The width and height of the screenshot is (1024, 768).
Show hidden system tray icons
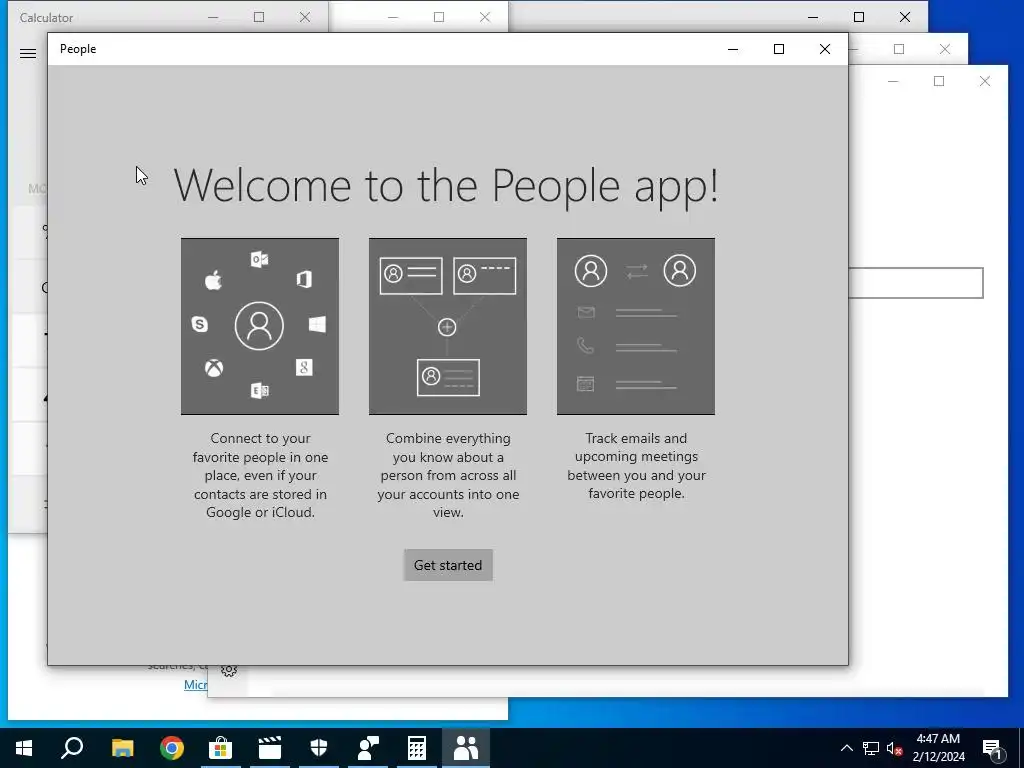click(x=846, y=748)
